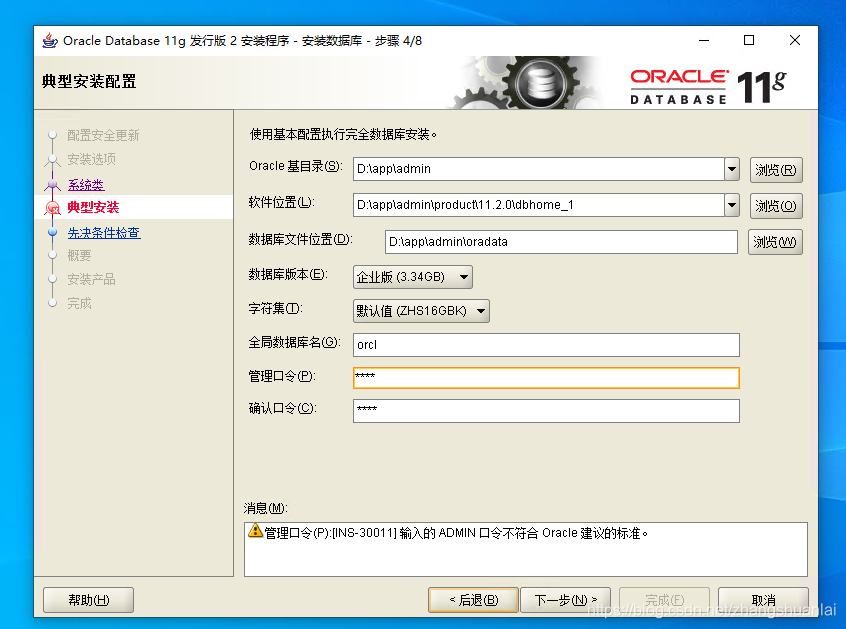Expand the 数据库版本 企业版 dropdown
846x629 pixels.
413,277
